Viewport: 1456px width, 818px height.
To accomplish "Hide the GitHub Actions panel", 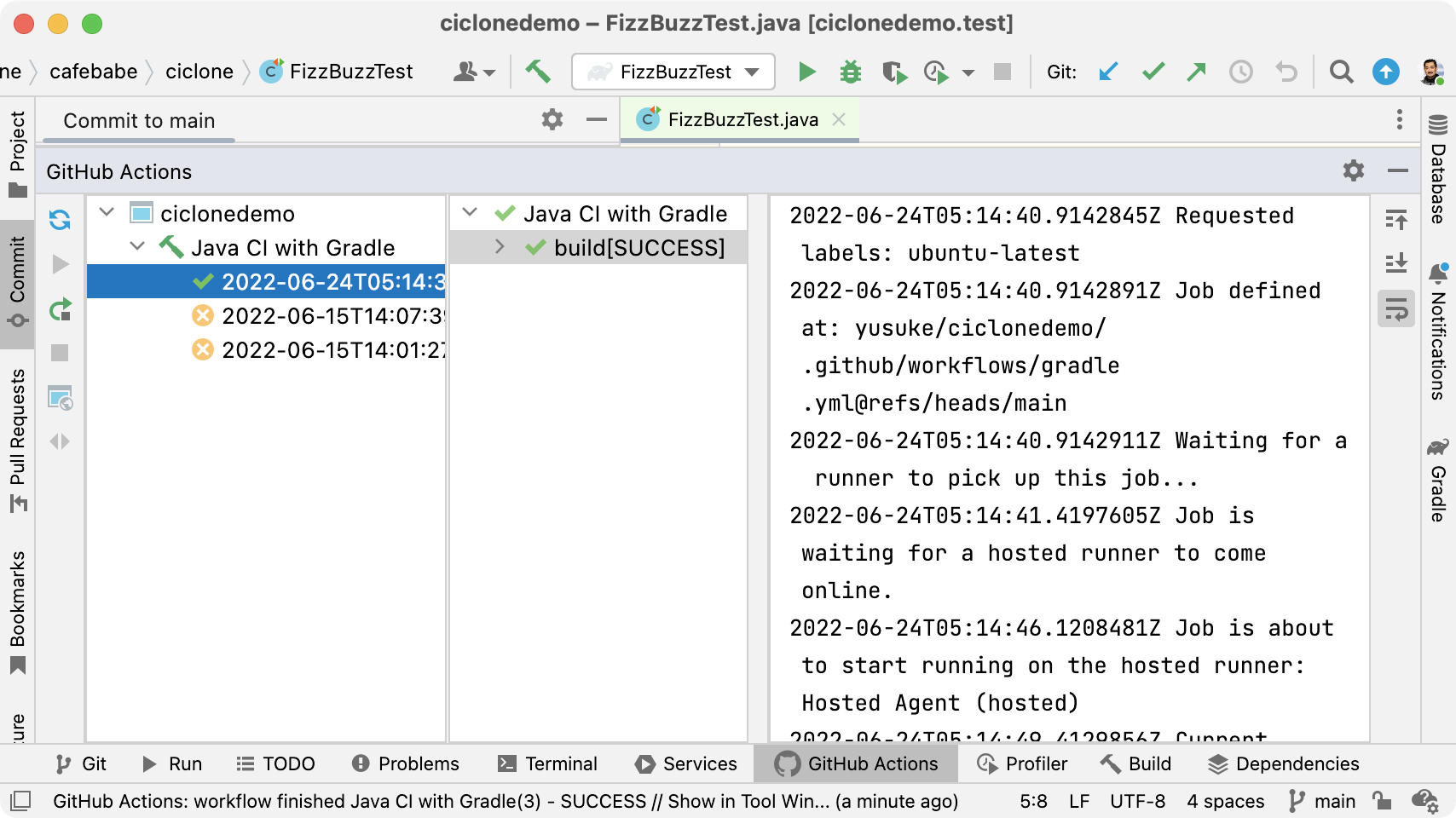I will point(1398,171).
